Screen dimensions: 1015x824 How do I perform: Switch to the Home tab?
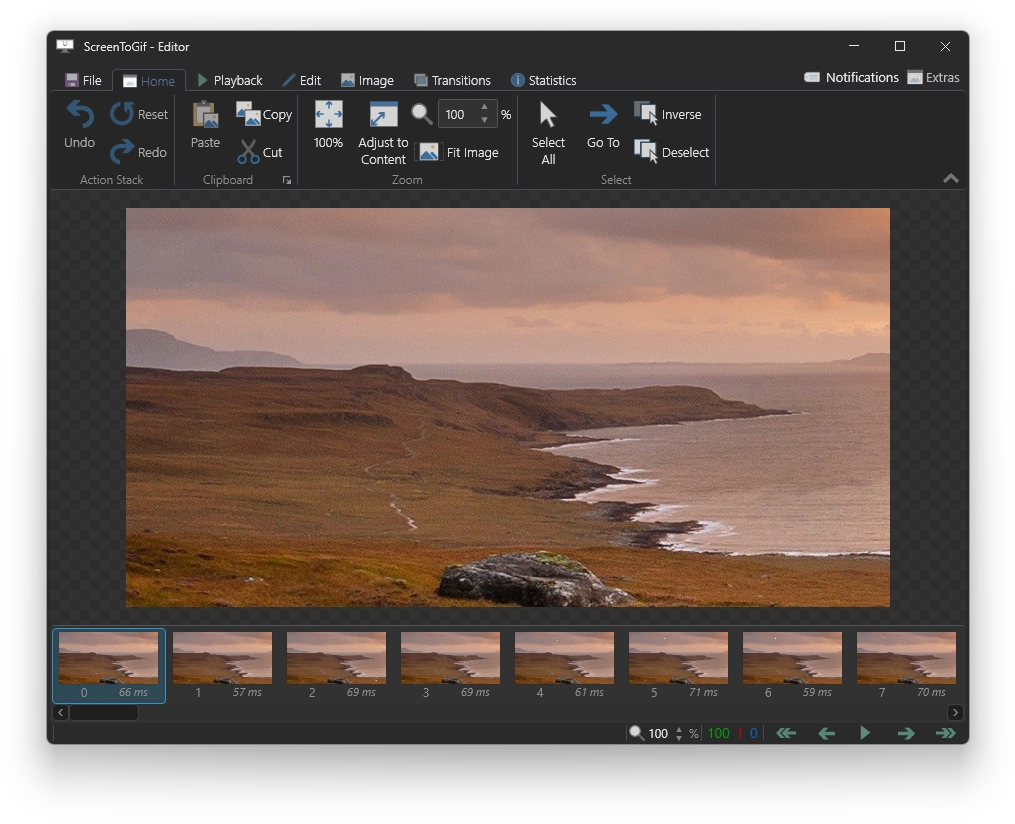[x=149, y=81]
